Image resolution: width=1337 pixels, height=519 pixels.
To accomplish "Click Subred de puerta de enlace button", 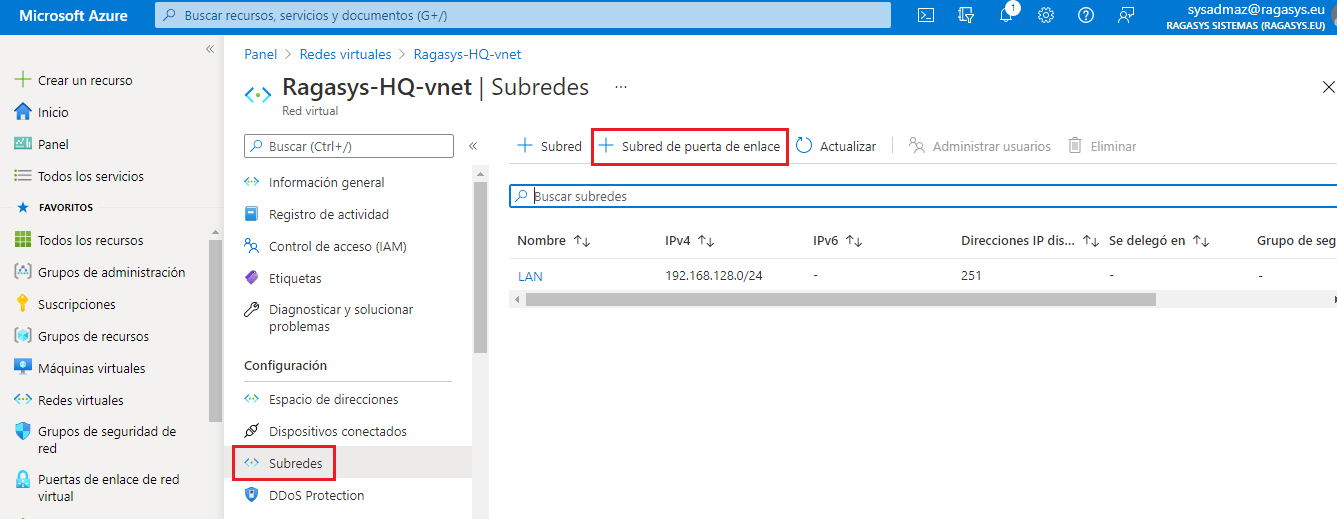I will click(x=690, y=146).
